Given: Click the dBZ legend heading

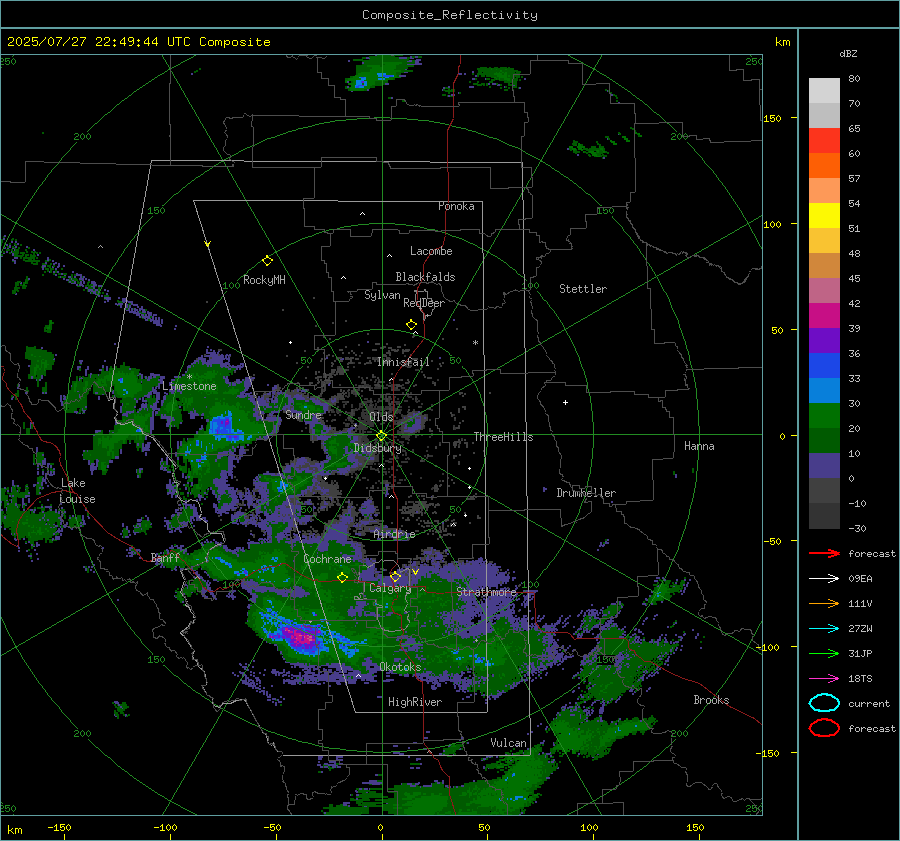Looking at the screenshot, I should coord(848,54).
